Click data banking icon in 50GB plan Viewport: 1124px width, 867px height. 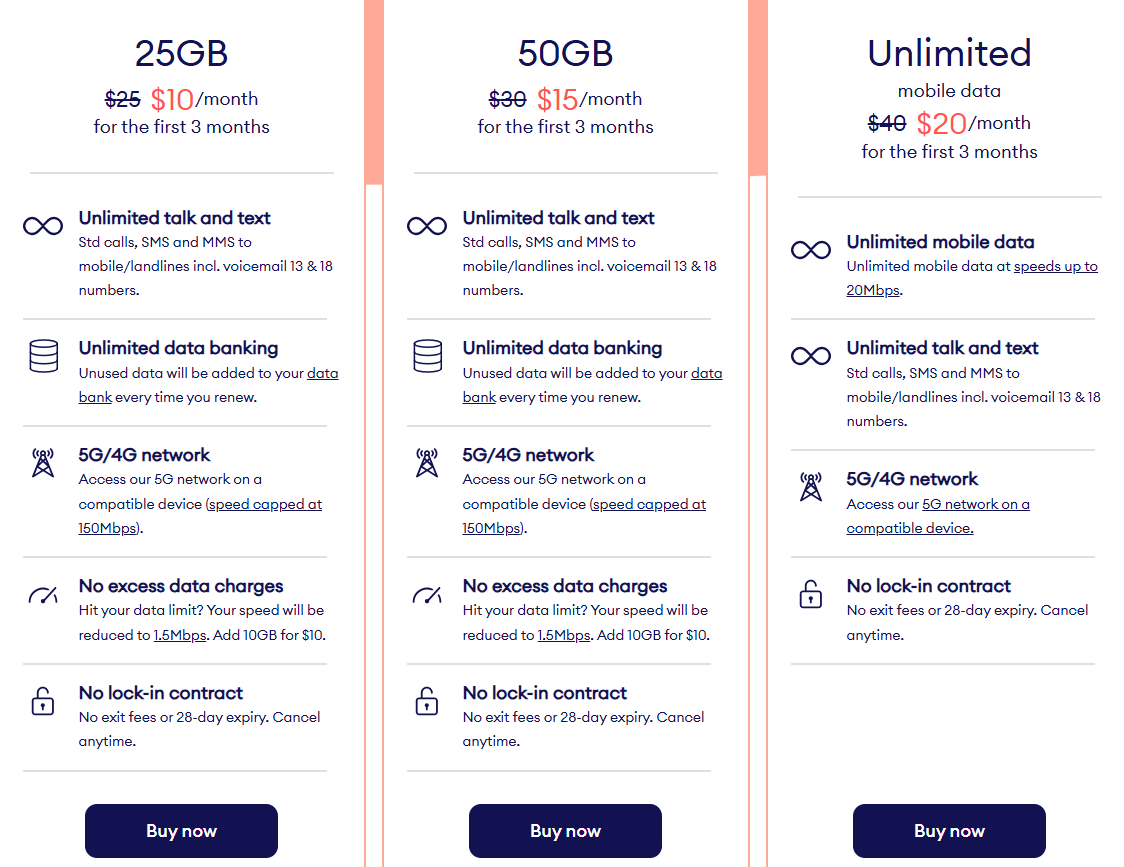[427, 356]
